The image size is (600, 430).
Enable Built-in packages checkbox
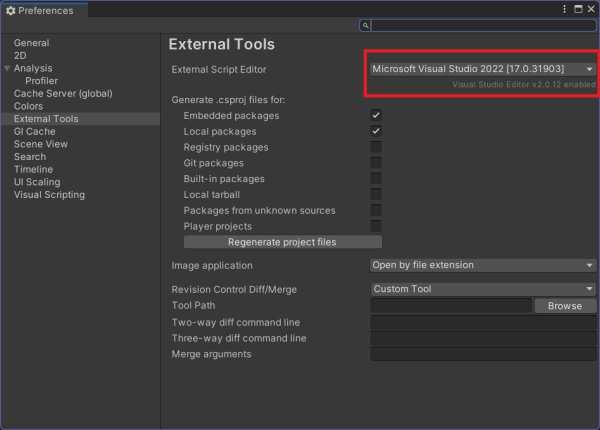pyautogui.click(x=376, y=179)
